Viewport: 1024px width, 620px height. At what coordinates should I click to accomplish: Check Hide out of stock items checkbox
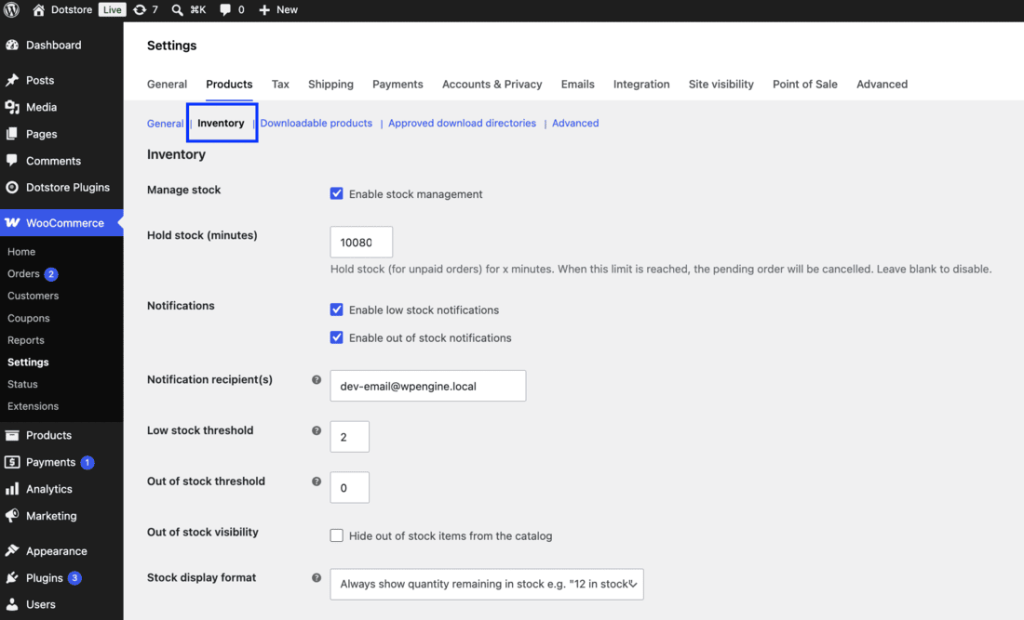pyautogui.click(x=336, y=536)
